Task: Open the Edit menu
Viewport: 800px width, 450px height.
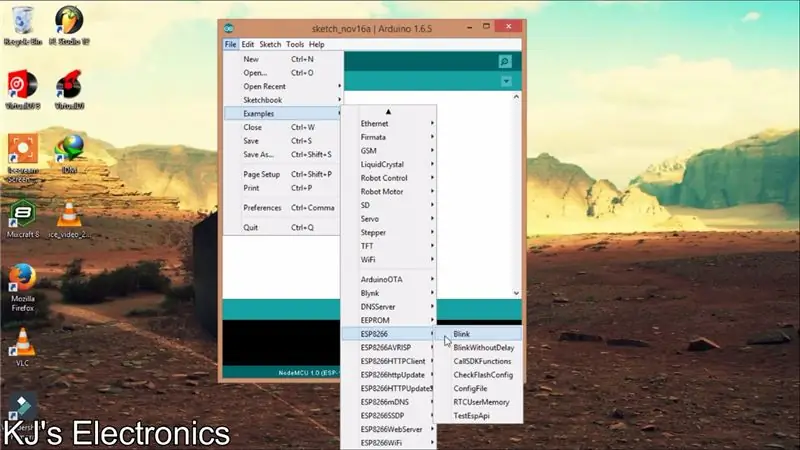Action: (x=247, y=44)
